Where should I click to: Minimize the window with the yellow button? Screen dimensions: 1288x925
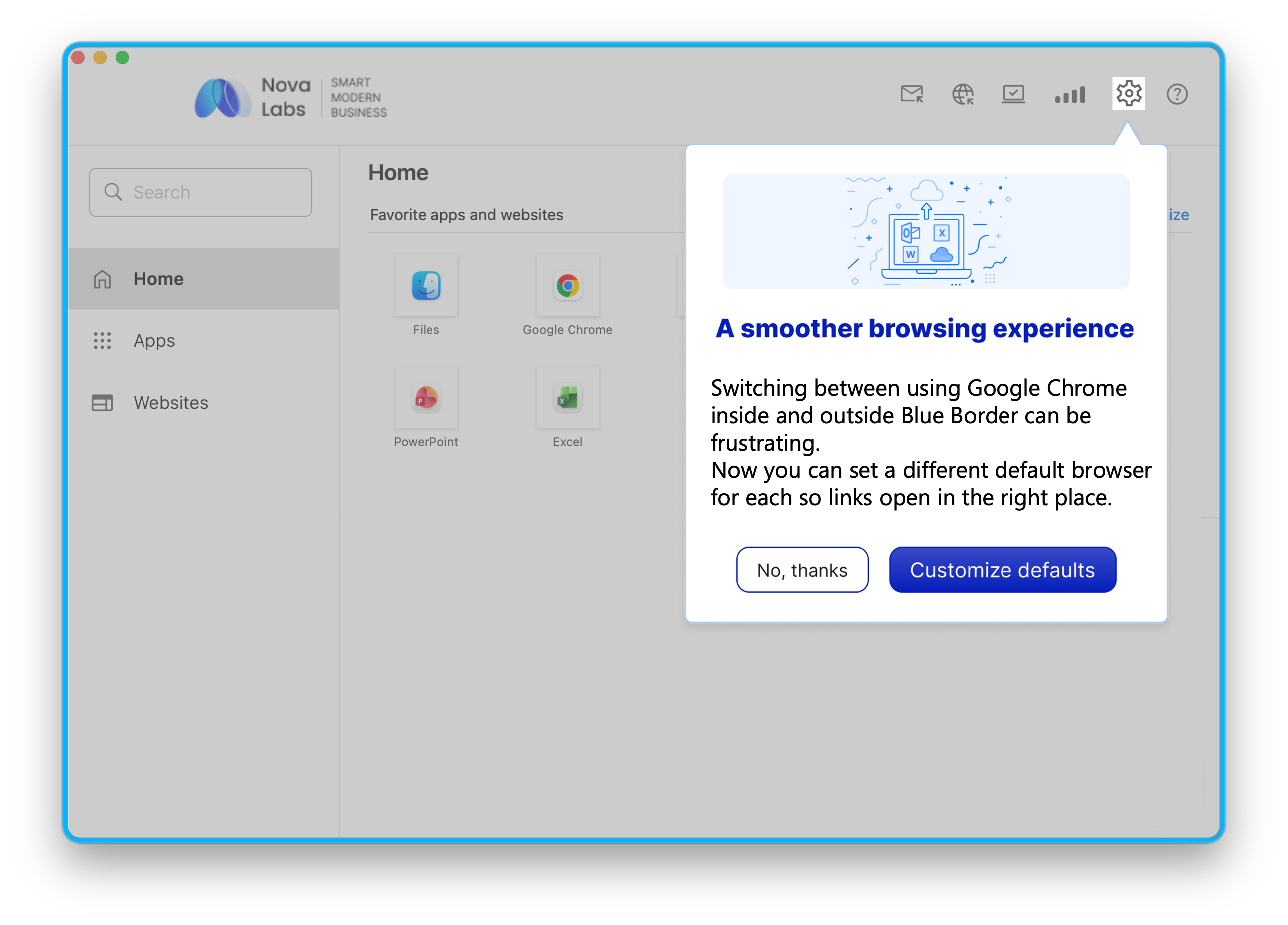coord(100,57)
